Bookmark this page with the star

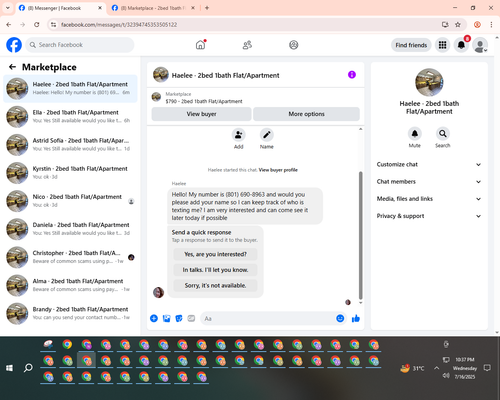tap(458, 25)
